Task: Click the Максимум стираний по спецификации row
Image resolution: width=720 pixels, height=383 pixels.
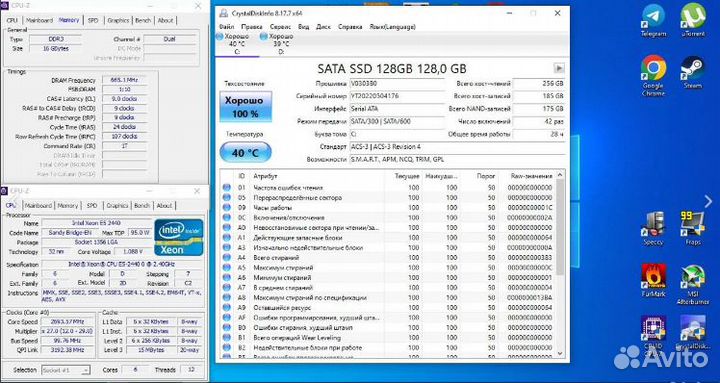Action: tap(388, 298)
